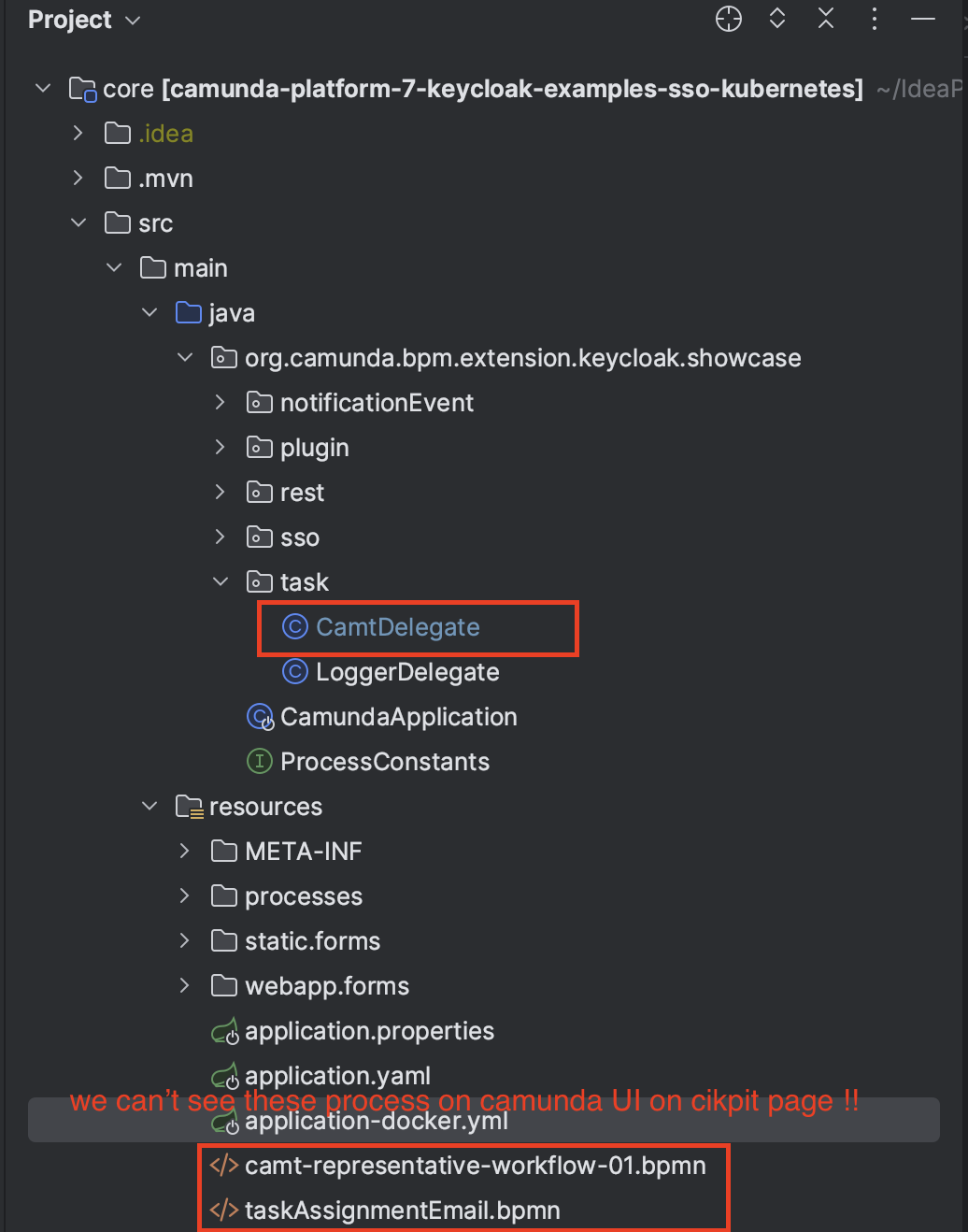The width and height of the screenshot is (968, 1232).
Task: Click the application.yaml Spring config icon
Action: coord(224,1076)
